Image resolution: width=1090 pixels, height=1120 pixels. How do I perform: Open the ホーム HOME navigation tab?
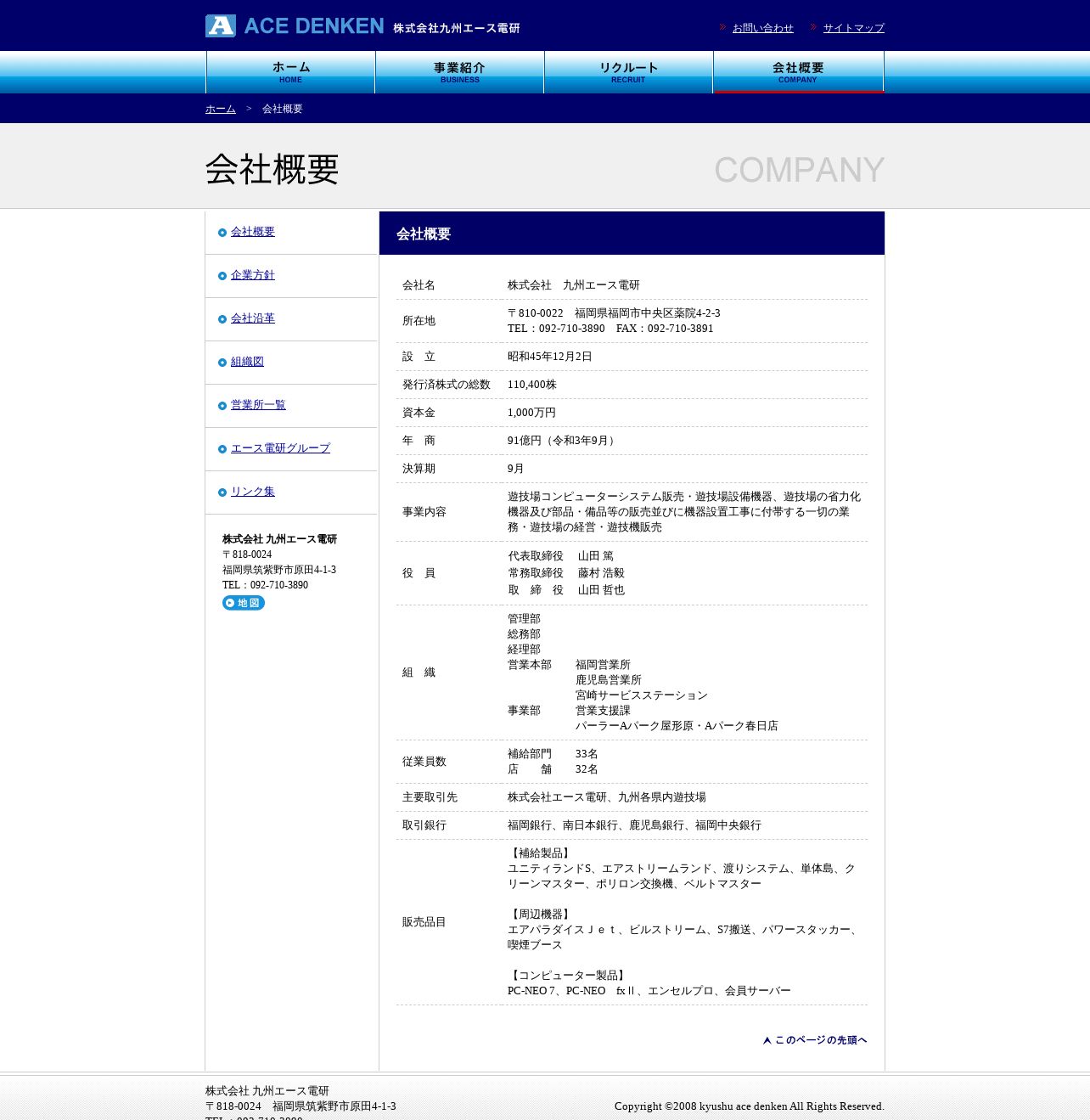[x=290, y=72]
